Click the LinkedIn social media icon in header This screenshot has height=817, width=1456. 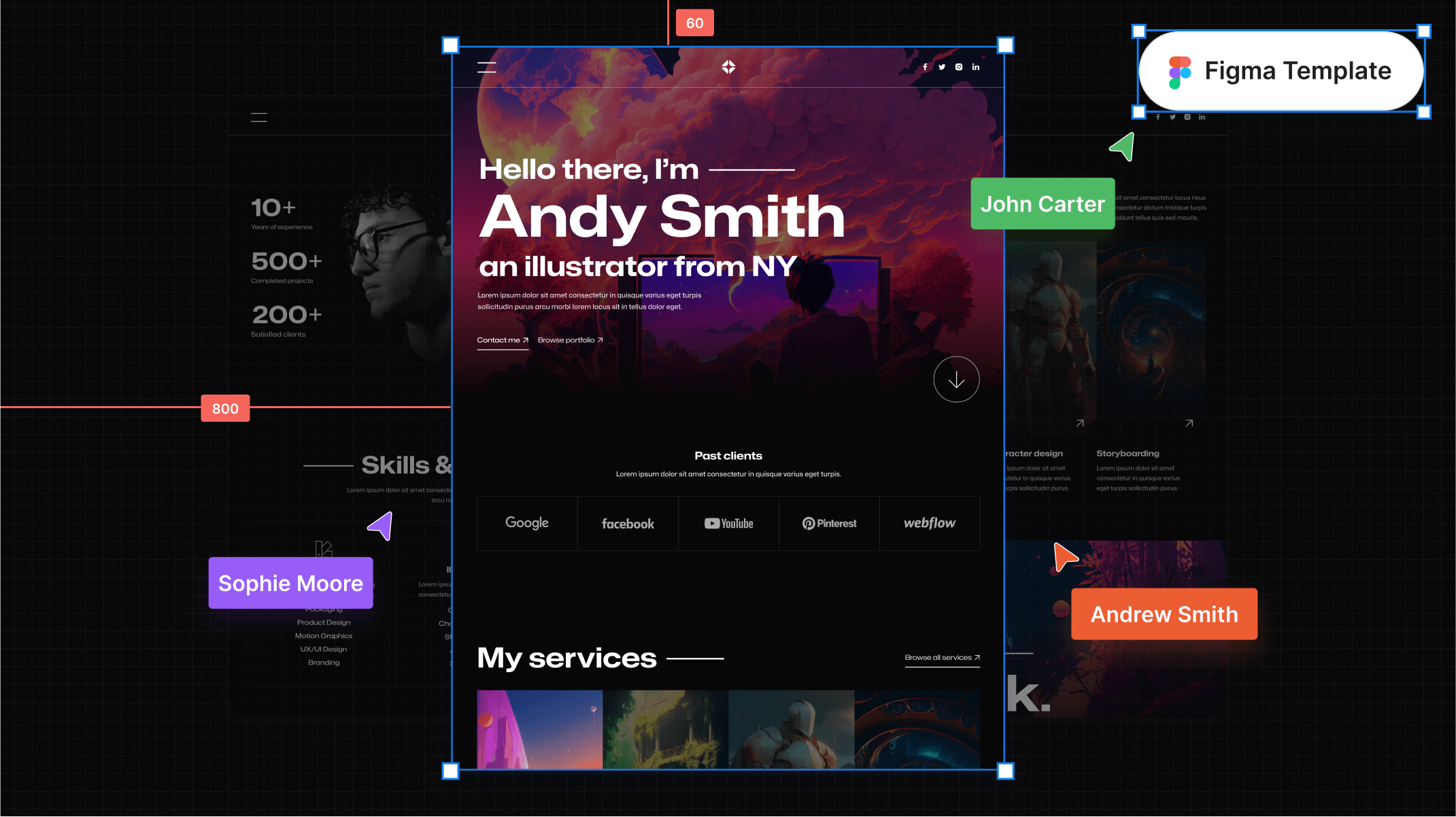976,67
